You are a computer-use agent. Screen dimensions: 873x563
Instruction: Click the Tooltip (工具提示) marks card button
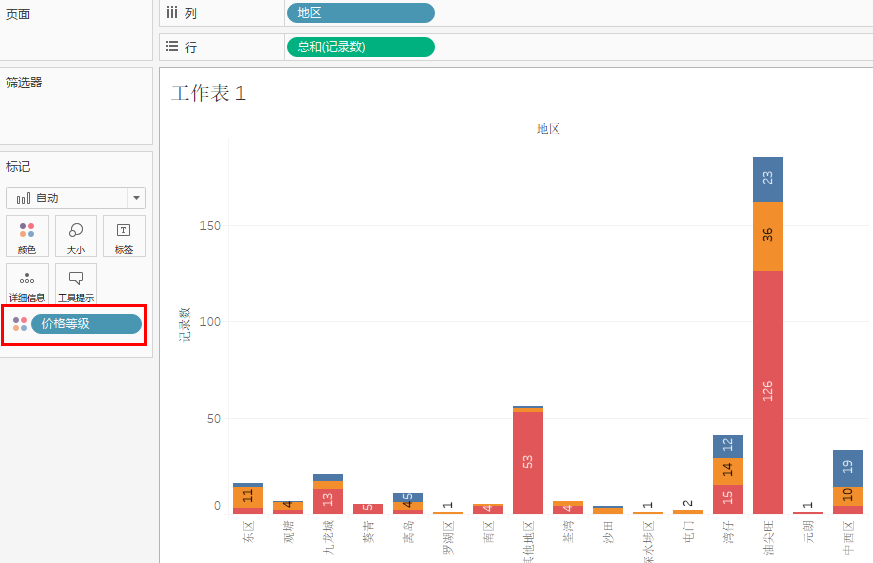(76, 284)
